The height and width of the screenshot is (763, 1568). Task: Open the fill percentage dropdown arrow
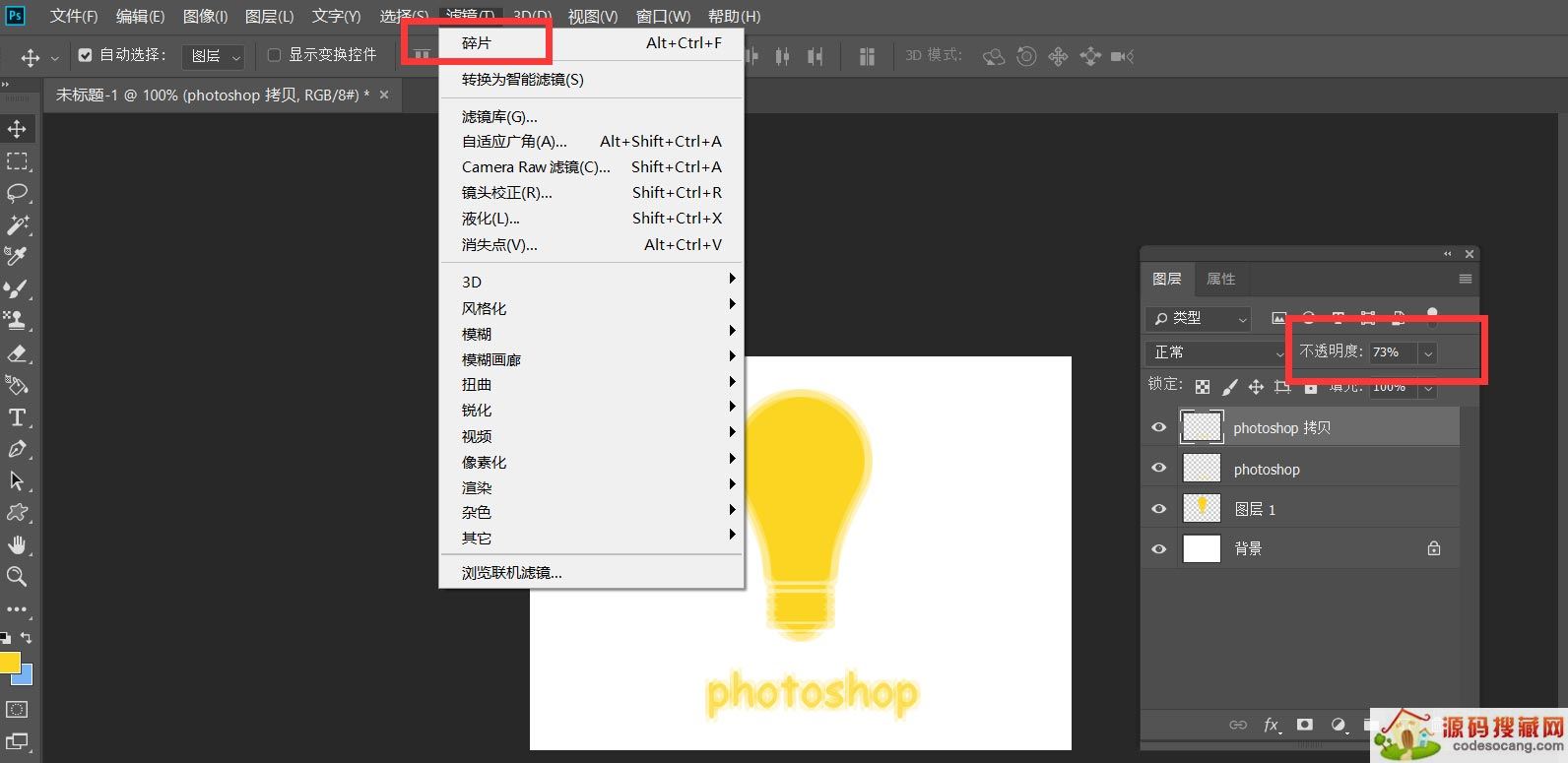(x=1428, y=388)
